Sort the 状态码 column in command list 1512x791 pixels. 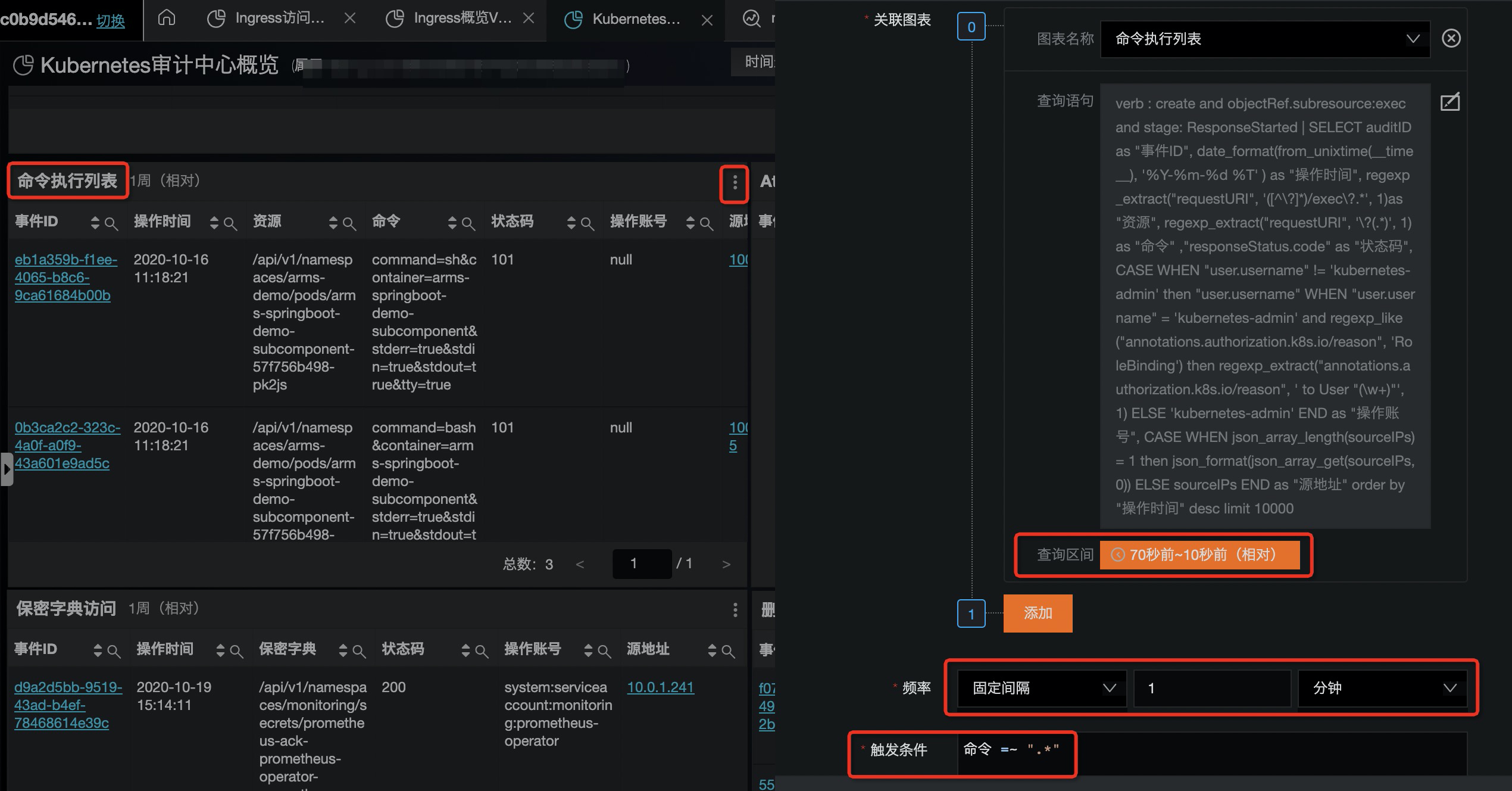[571, 223]
